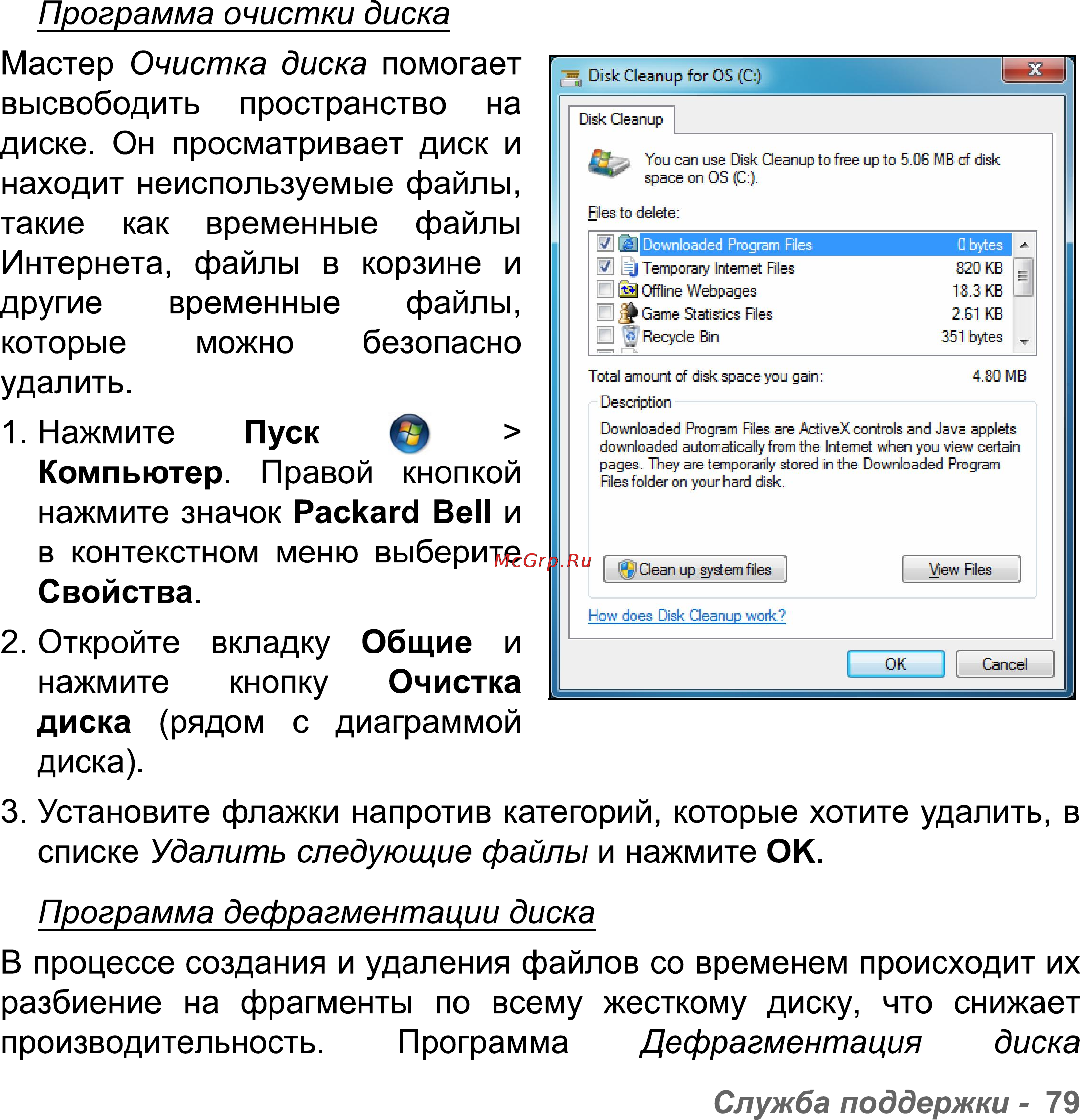This screenshot has height=1120, width=1080.
Task: Click the Disk Cleanup title bar icon
Action: click(x=571, y=77)
